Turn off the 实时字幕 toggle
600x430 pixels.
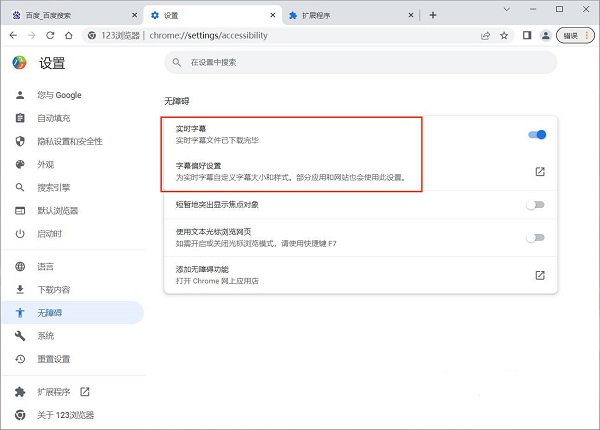point(537,135)
